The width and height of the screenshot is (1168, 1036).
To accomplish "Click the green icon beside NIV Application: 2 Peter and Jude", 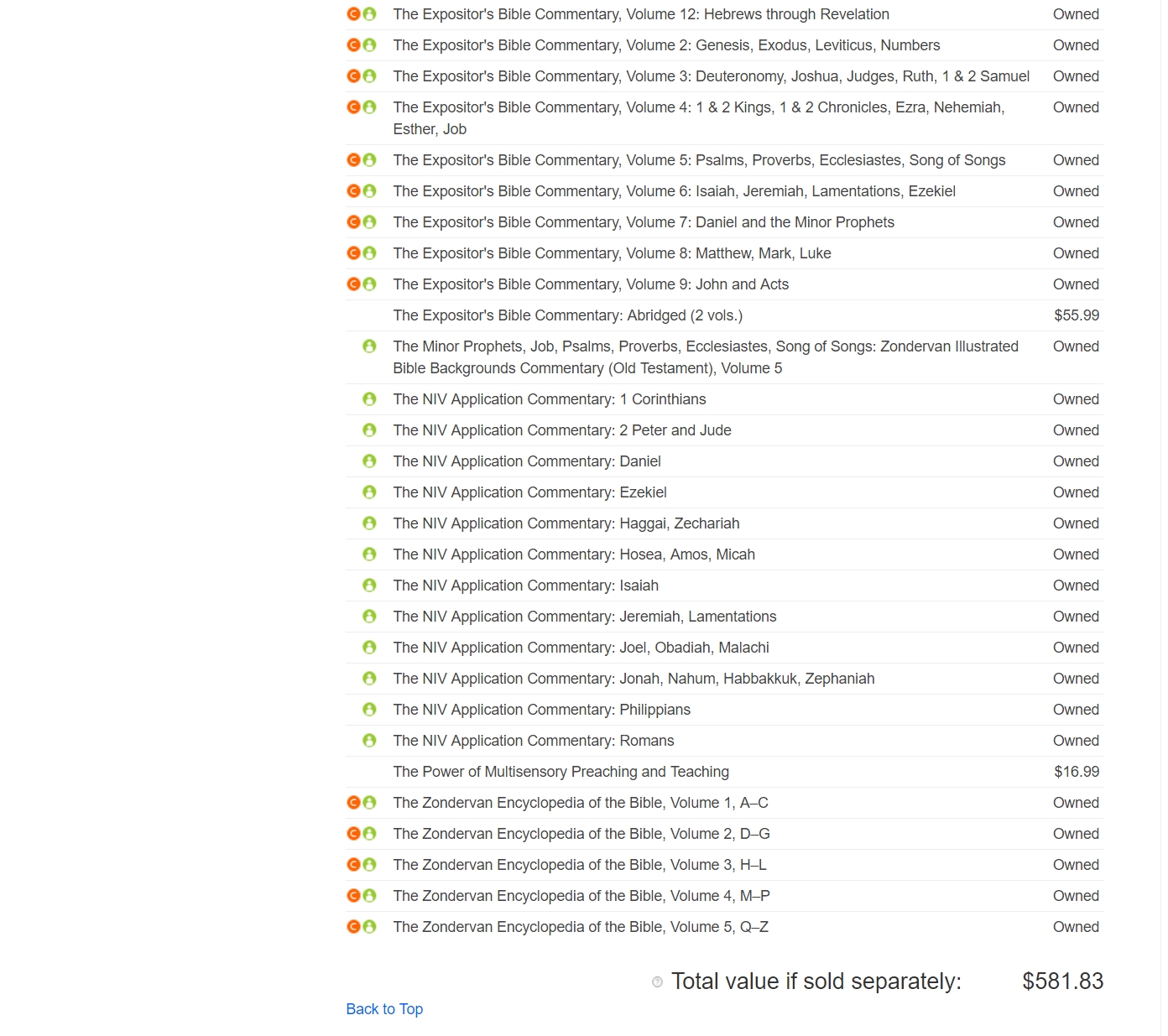I will click(369, 430).
